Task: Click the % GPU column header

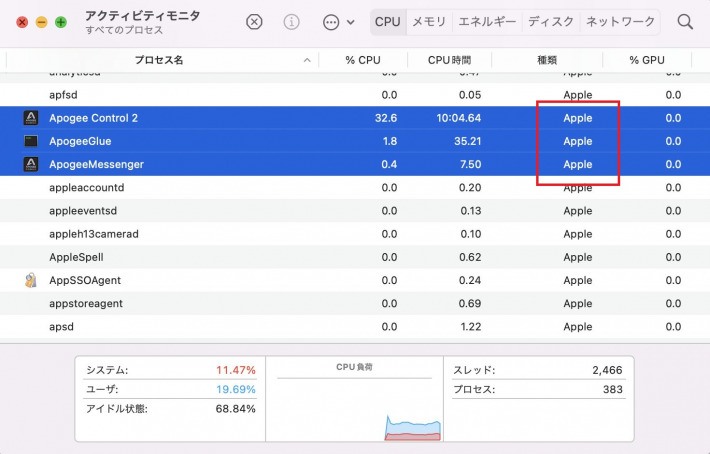Action: tap(647, 60)
